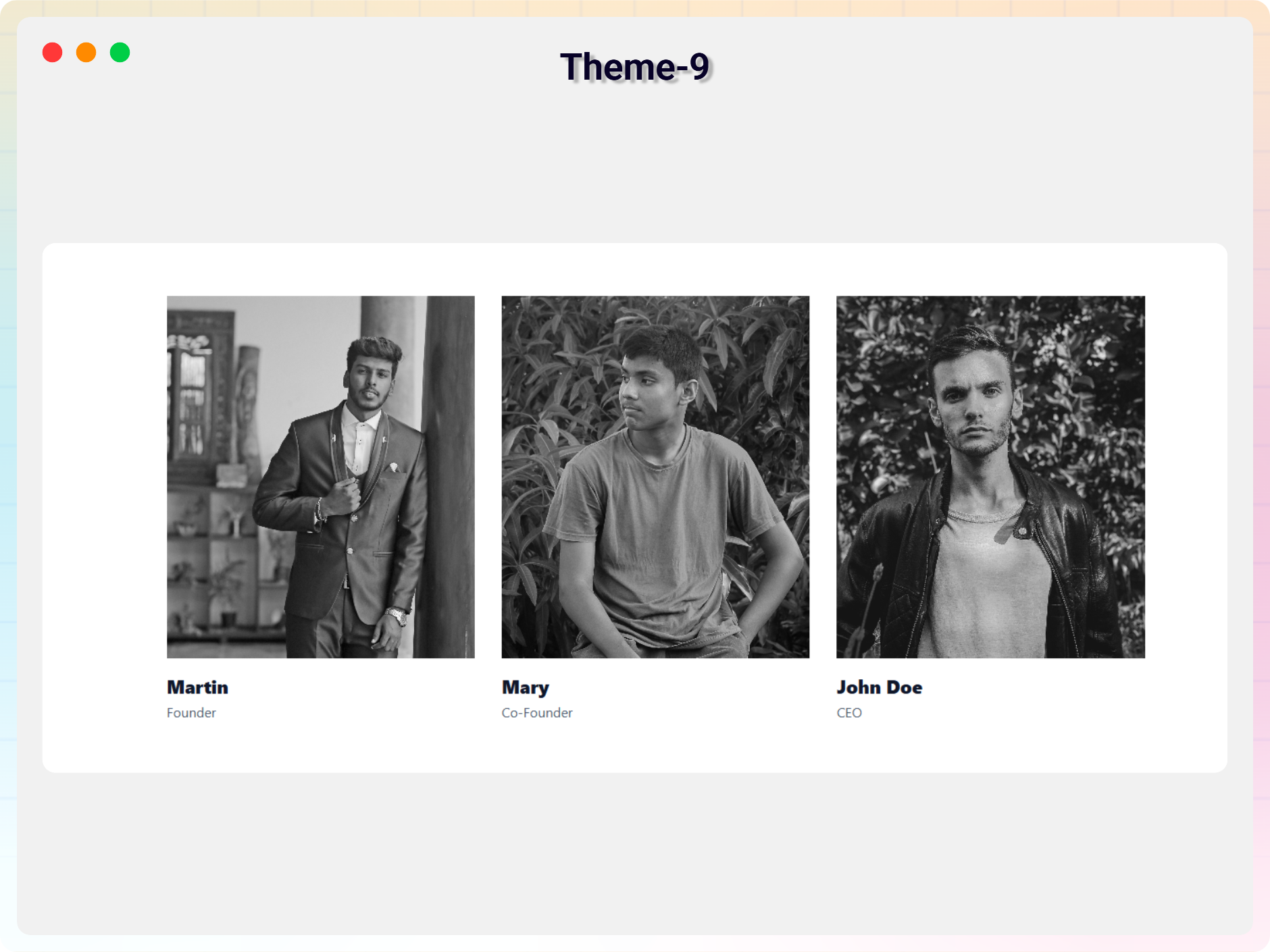
Task: Click the Co-Founder role text
Action: pos(536,713)
